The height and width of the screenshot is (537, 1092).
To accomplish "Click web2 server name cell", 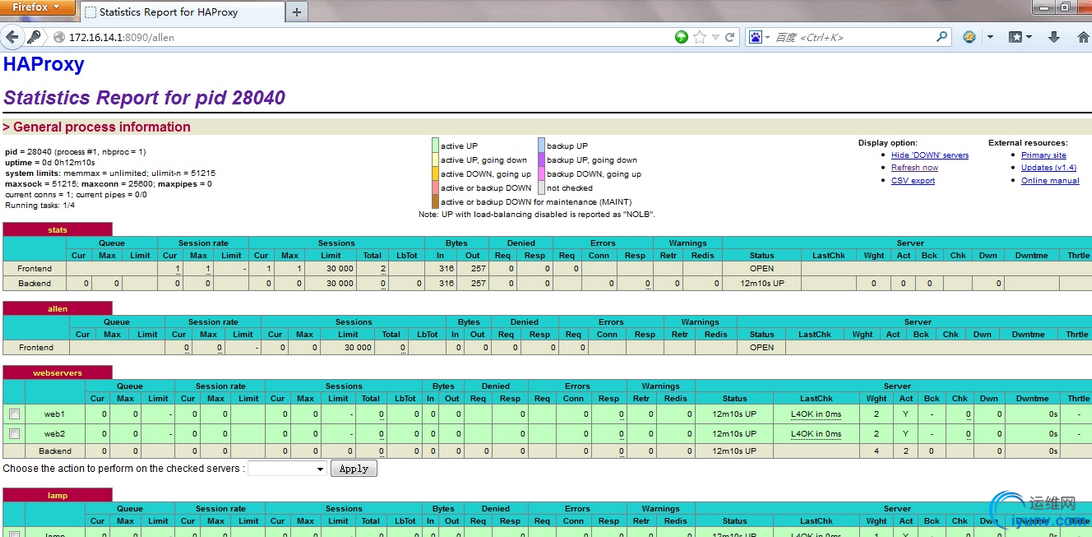I will (55, 433).
